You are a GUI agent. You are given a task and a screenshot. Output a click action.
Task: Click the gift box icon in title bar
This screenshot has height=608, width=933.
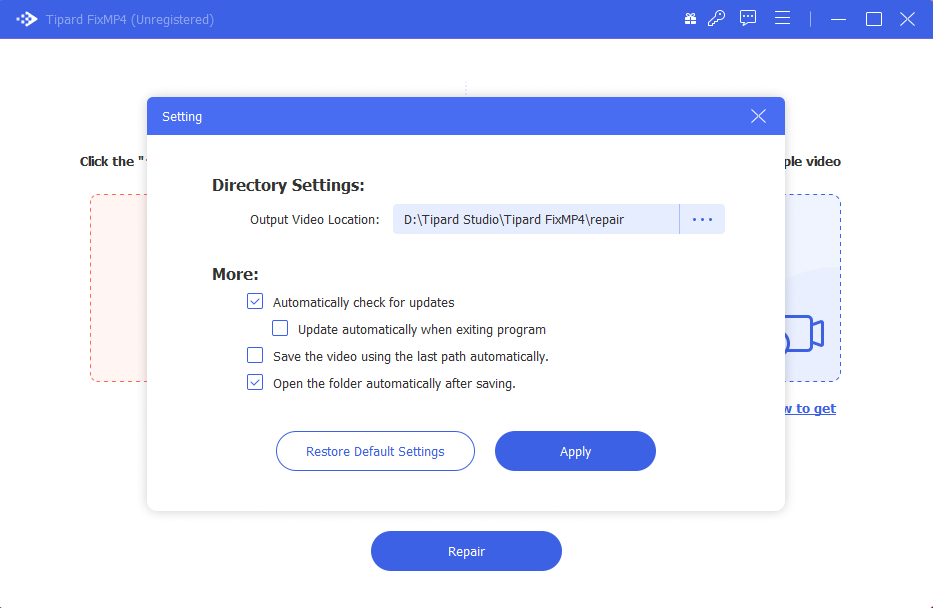(x=690, y=19)
